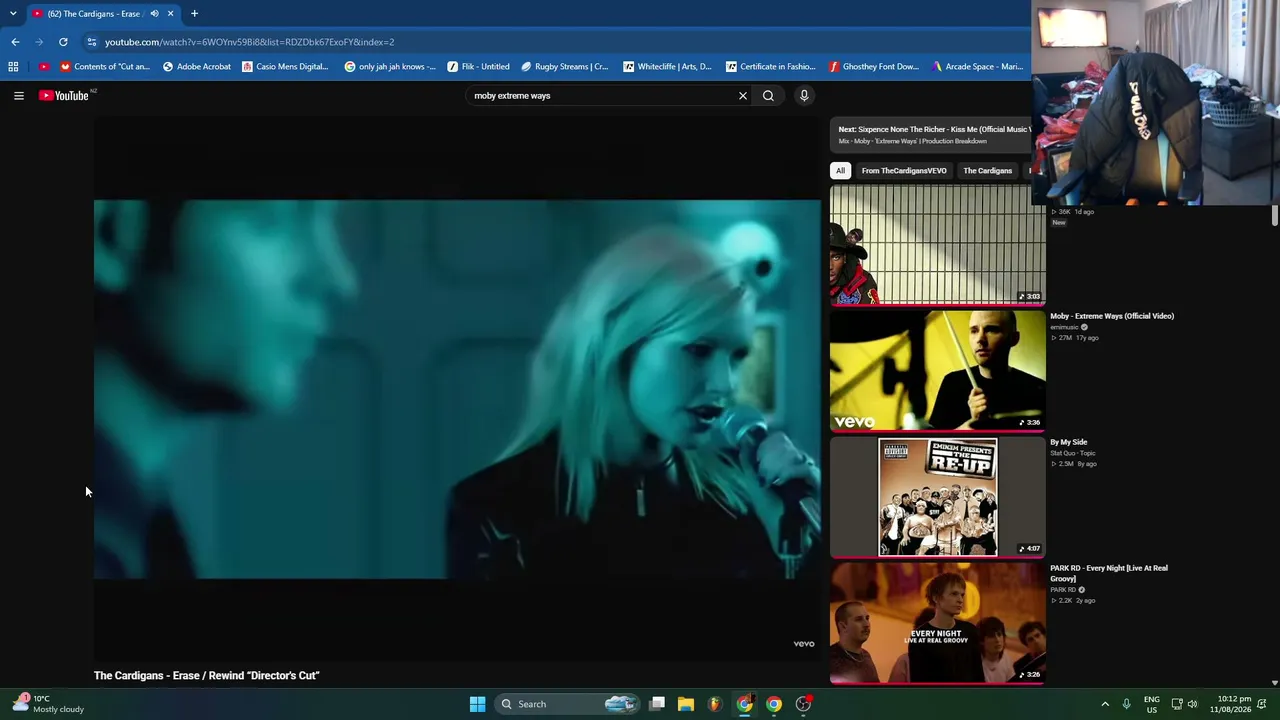Open the YouTube guide hamburger menu
1280x720 pixels.
(x=19, y=96)
